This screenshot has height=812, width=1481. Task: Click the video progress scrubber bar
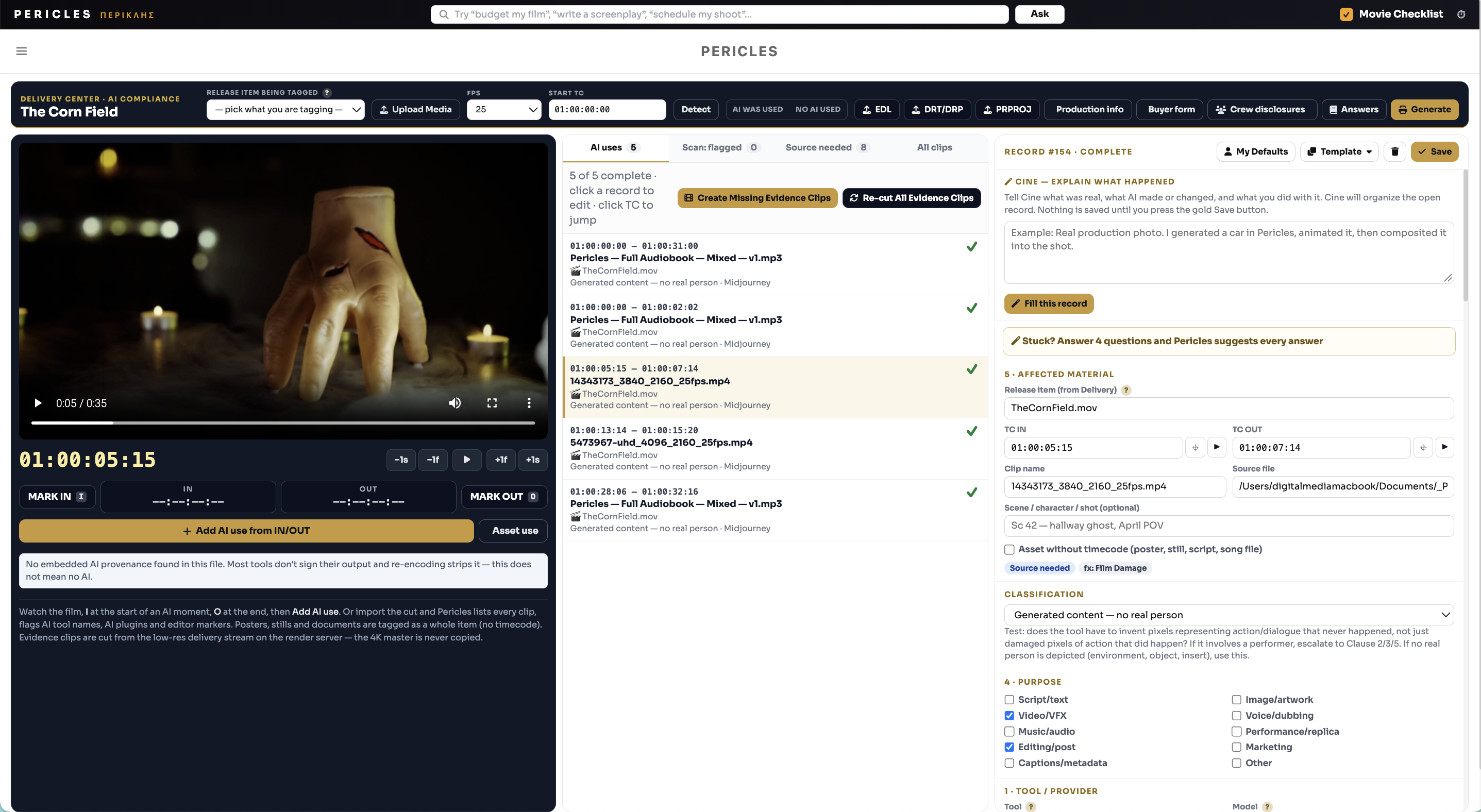pyautogui.click(x=283, y=423)
